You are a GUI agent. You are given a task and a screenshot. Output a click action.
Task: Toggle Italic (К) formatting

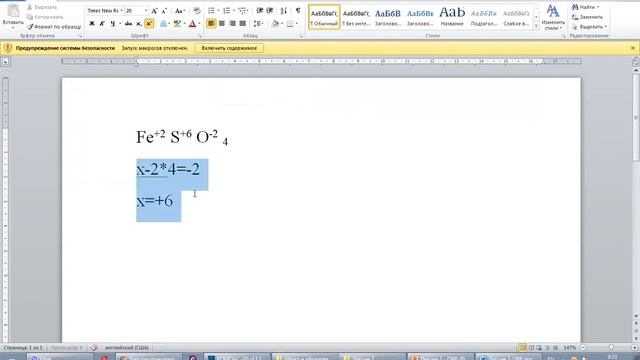pos(102,24)
